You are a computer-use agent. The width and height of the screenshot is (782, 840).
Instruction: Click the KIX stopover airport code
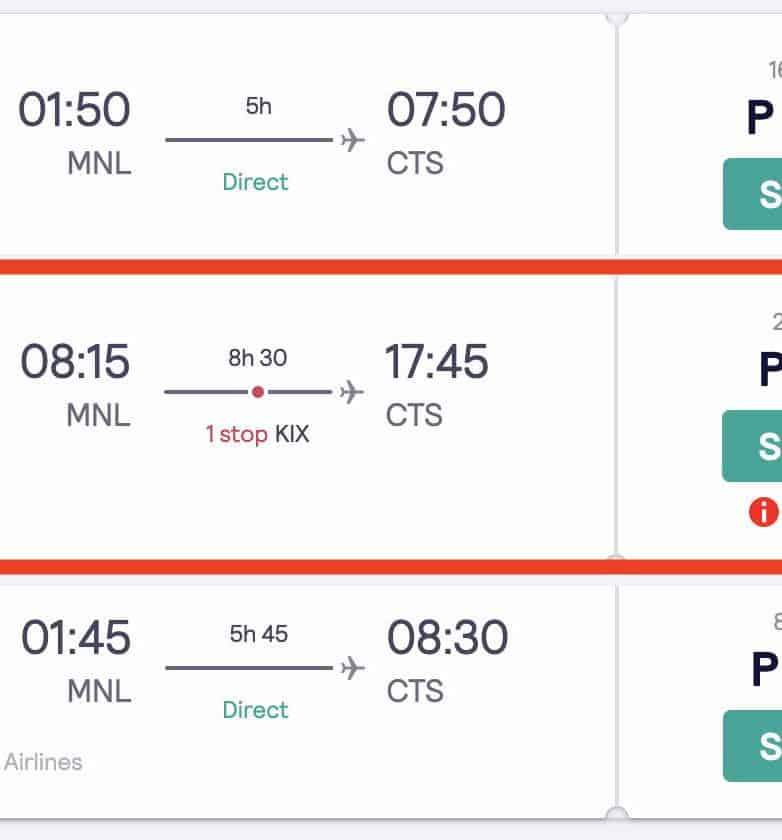click(x=292, y=434)
